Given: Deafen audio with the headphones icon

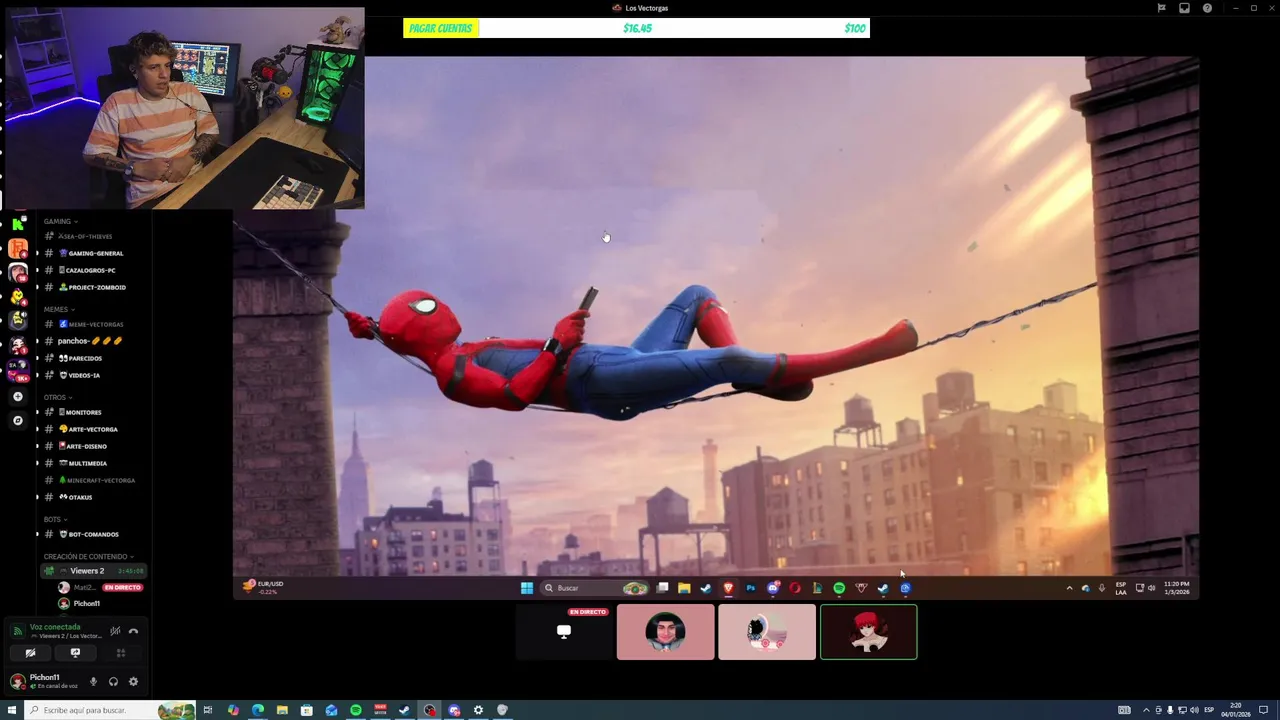Looking at the screenshot, I should [113, 682].
